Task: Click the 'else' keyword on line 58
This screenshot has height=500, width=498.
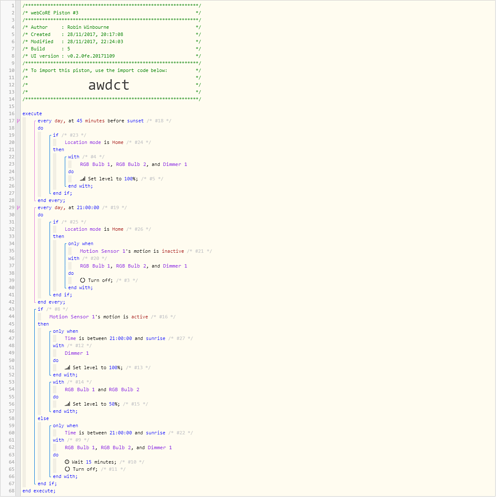Action: pos(43,419)
